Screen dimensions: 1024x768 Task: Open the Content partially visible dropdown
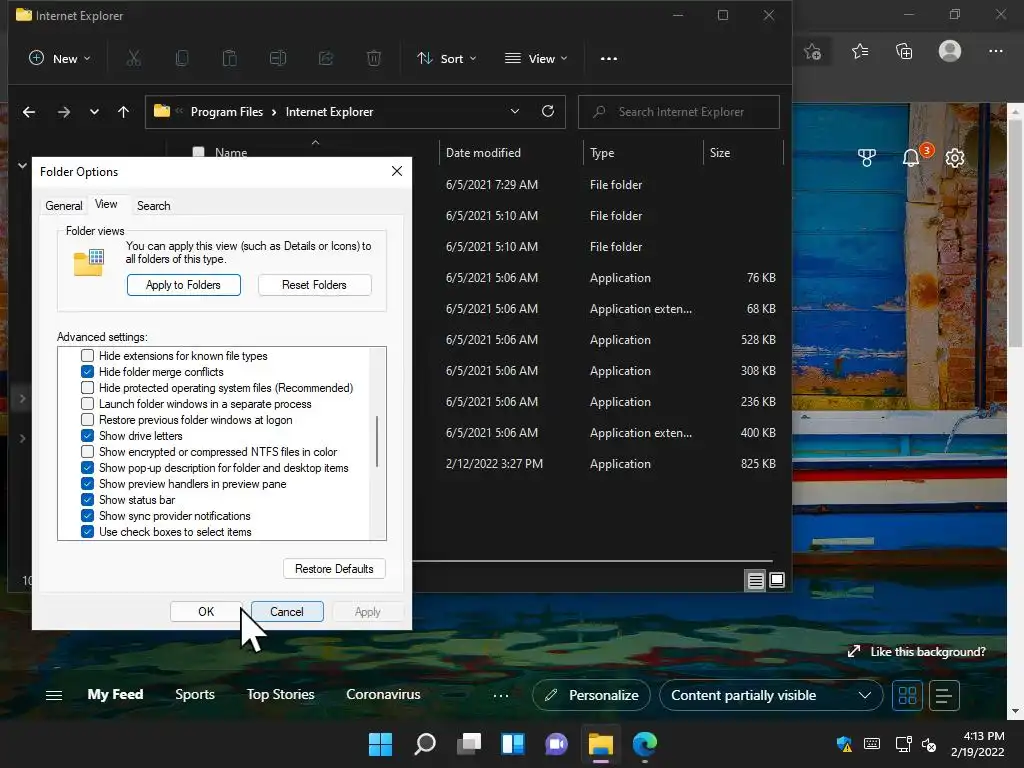point(771,696)
